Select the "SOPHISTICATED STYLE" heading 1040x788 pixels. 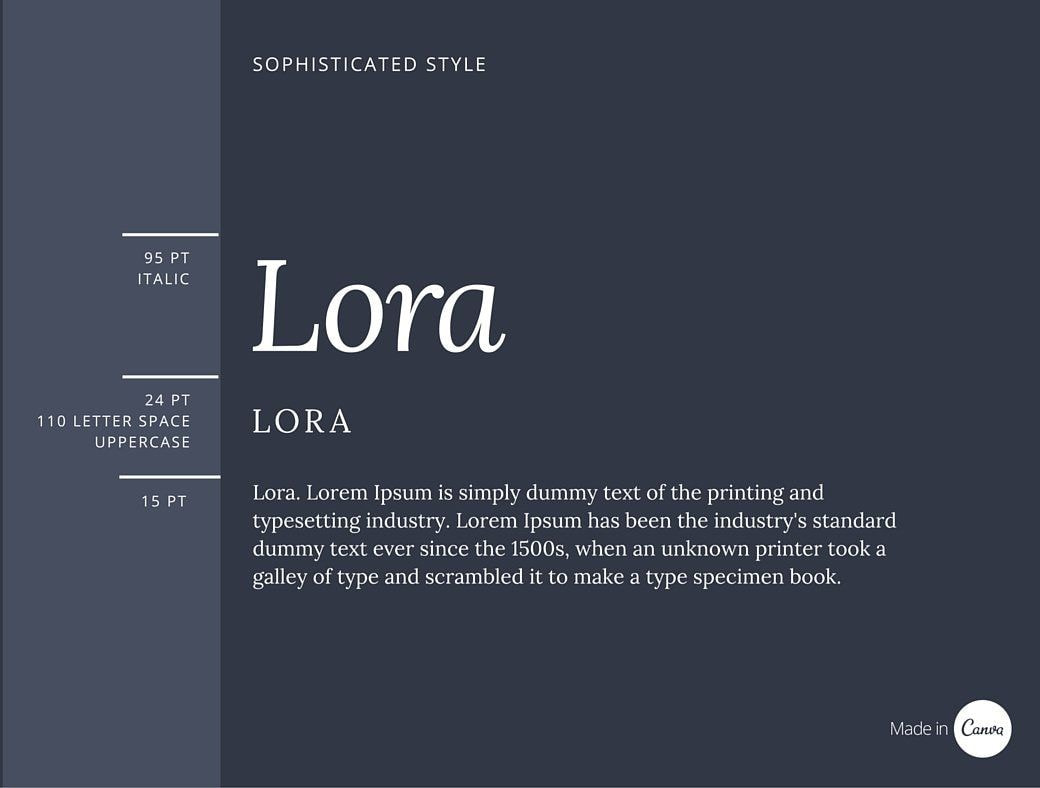tap(369, 65)
